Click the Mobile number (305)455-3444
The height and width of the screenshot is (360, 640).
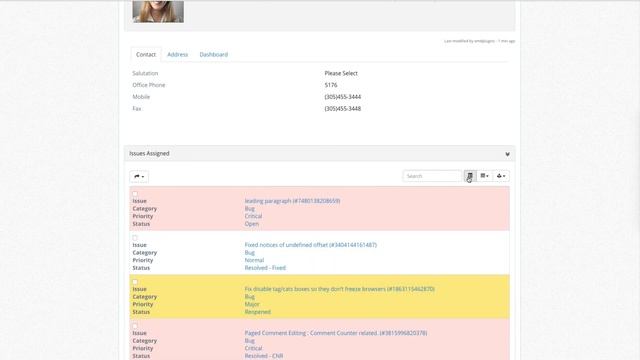(342, 97)
